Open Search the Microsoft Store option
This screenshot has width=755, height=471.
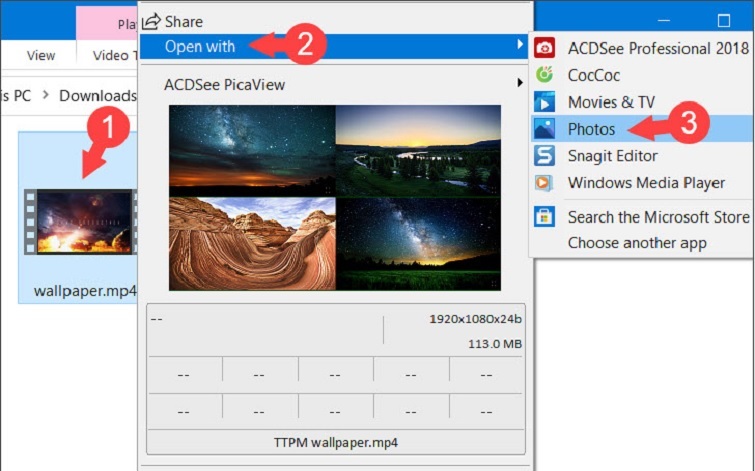[x=658, y=217]
